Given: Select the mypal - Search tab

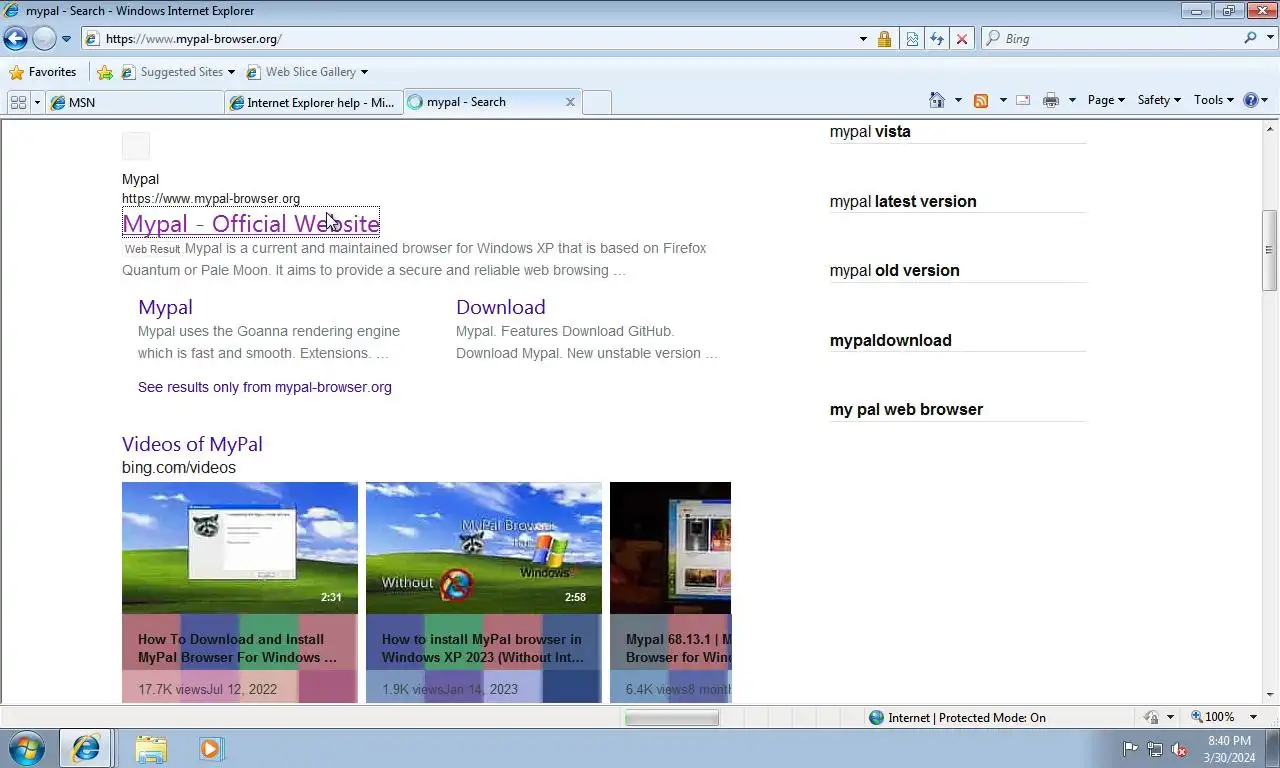Looking at the screenshot, I should 485,102.
